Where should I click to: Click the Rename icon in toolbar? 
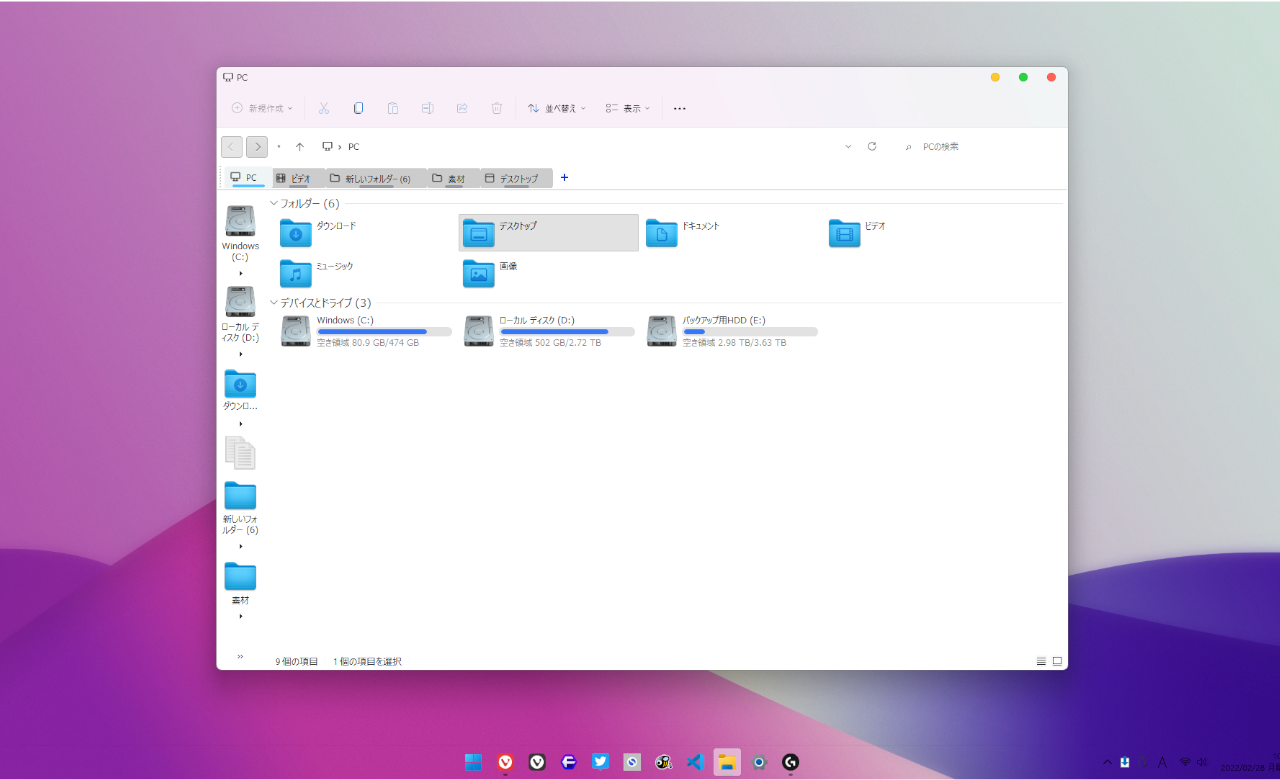(x=427, y=108)
